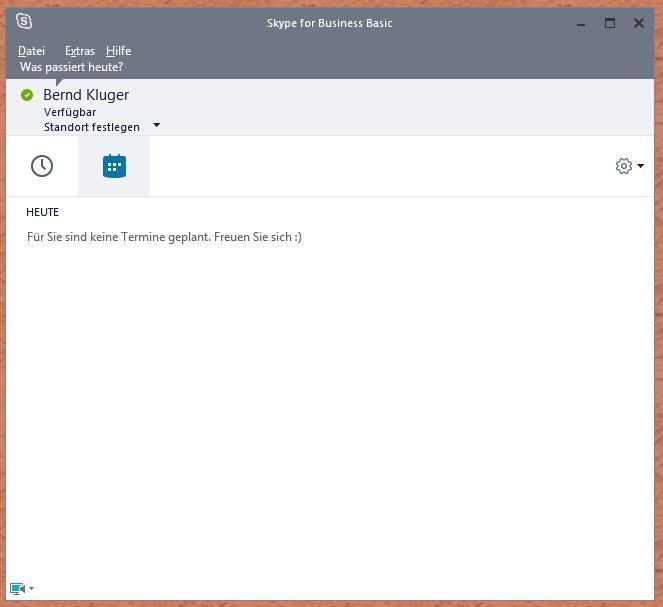Screen dimensions: 663x607
Task: Open the Datei menu
Action: click(31, 51)
